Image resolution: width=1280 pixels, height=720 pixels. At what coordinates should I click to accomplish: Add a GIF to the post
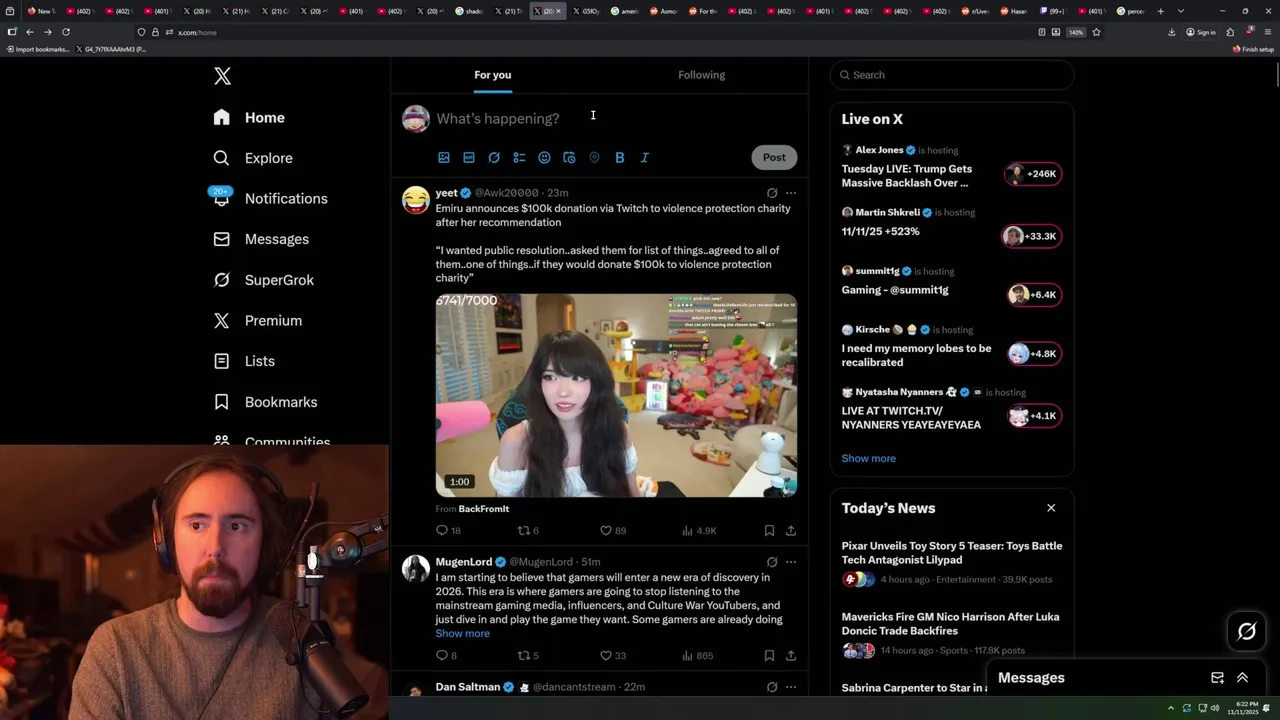(x=469, y=157)
